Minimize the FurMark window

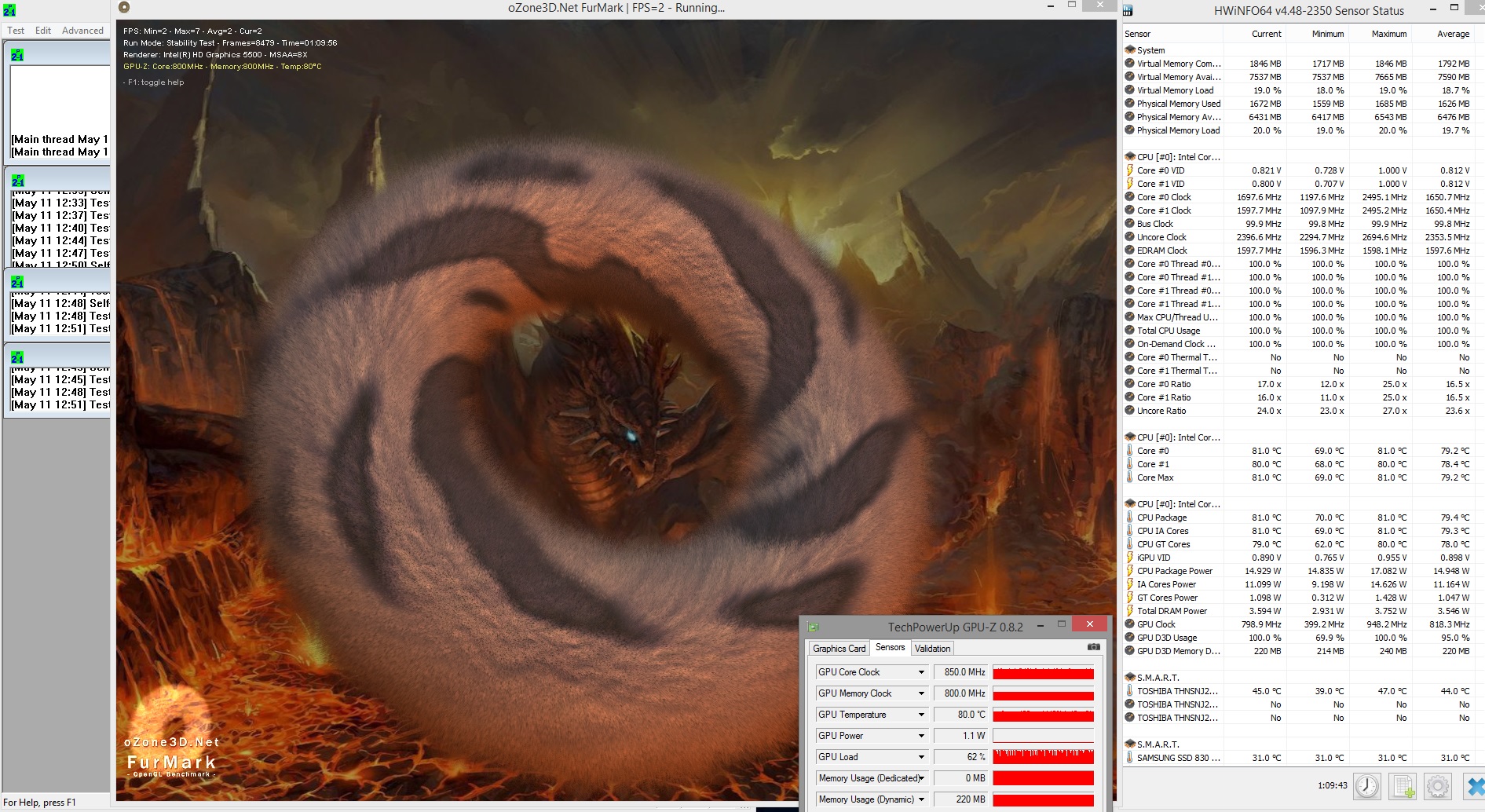[1051, 6]
